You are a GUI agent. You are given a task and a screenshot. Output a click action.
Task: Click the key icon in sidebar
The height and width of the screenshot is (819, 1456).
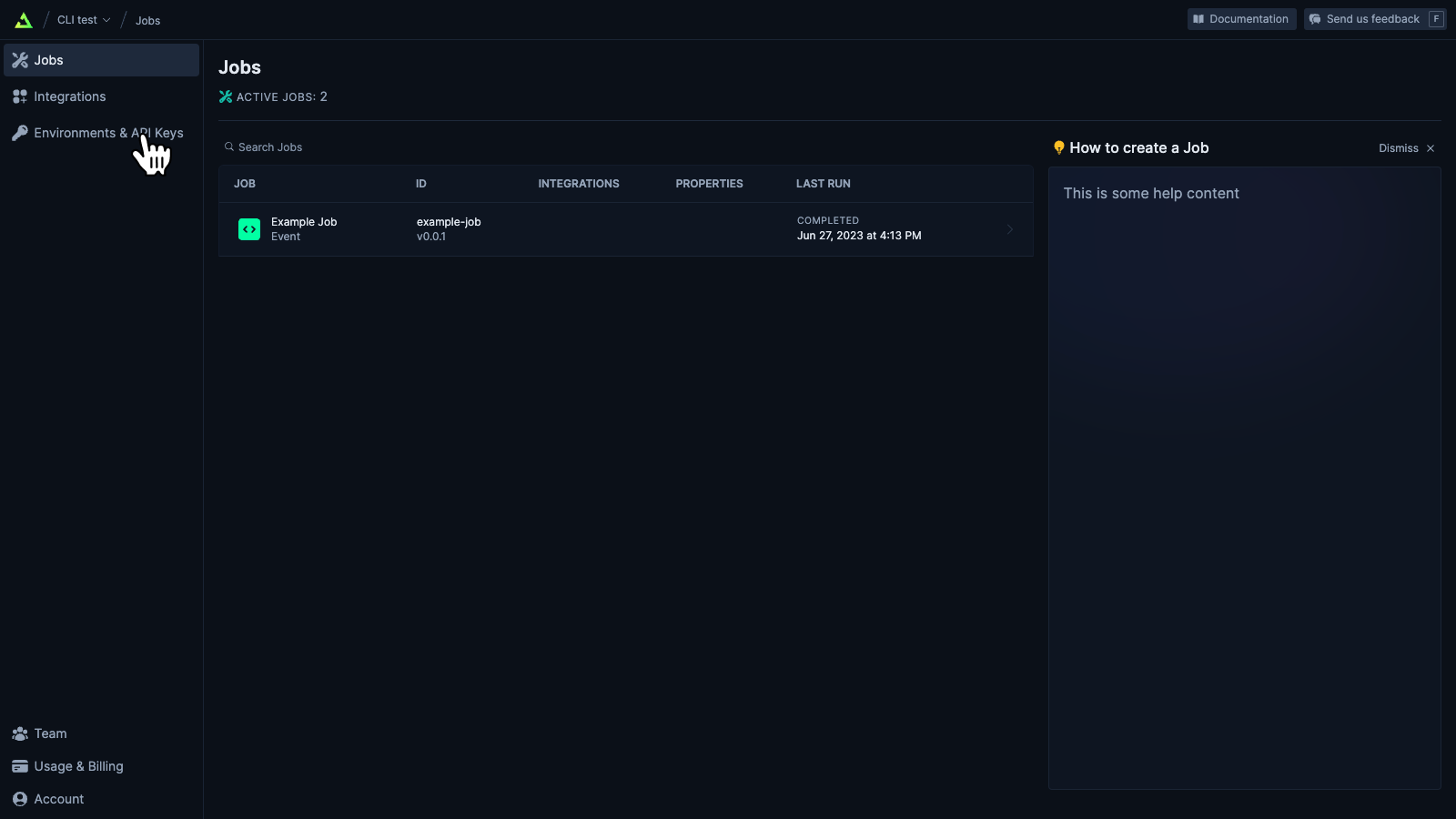20,133
